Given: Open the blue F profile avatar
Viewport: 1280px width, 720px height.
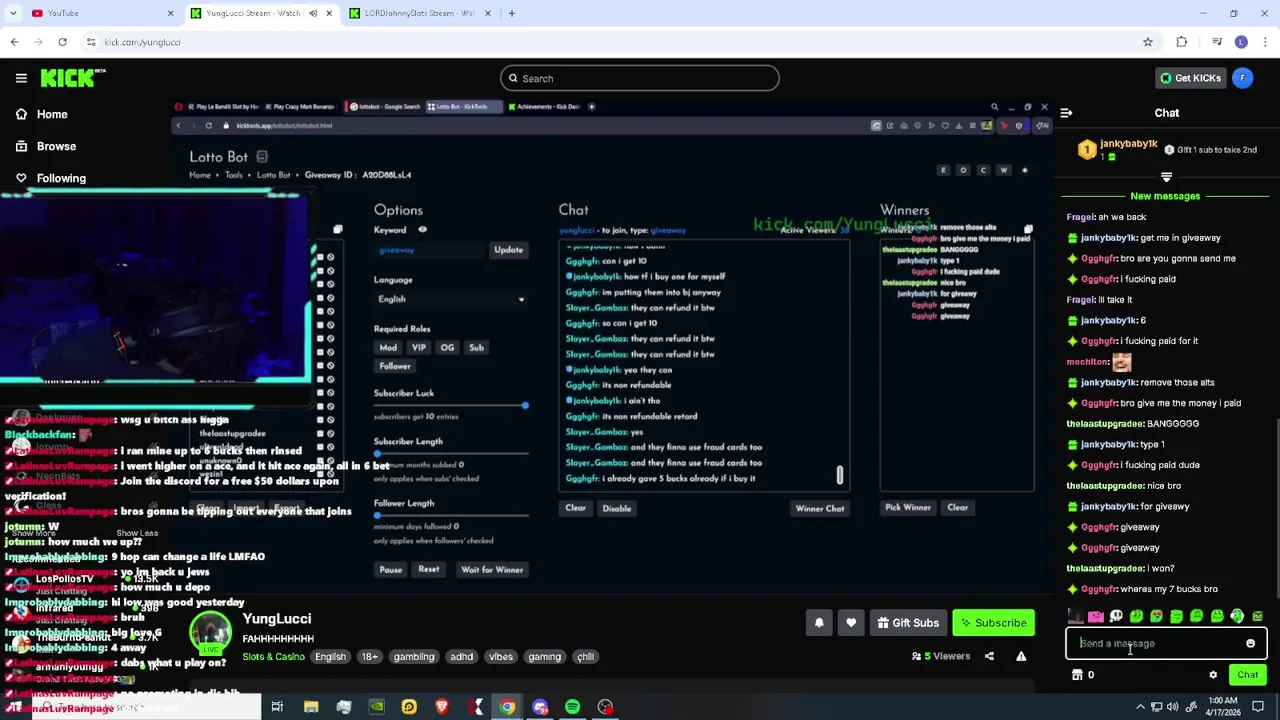Looking at the screenshot, I should (1242, 78).
